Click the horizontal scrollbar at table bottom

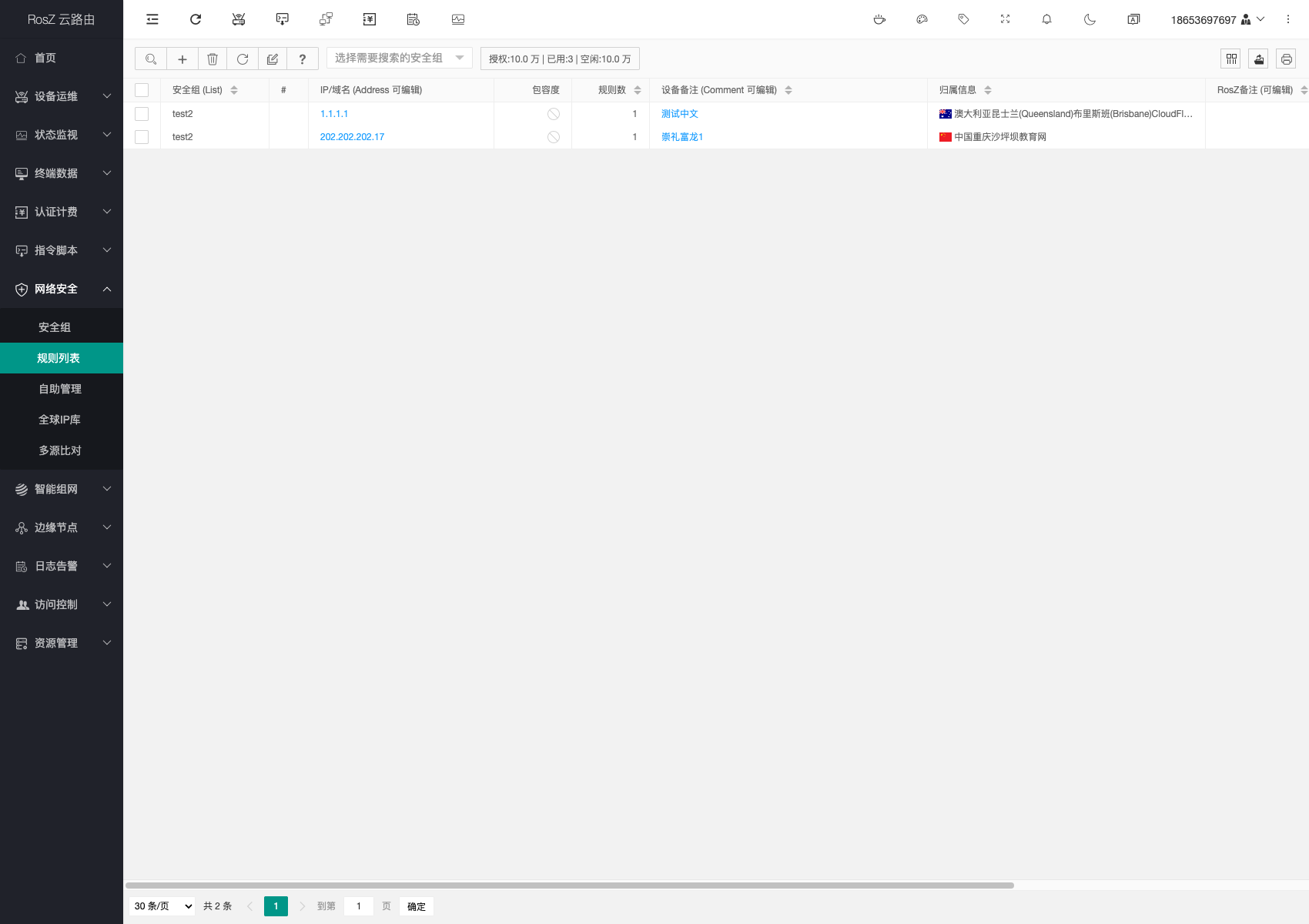click(570, 885)
